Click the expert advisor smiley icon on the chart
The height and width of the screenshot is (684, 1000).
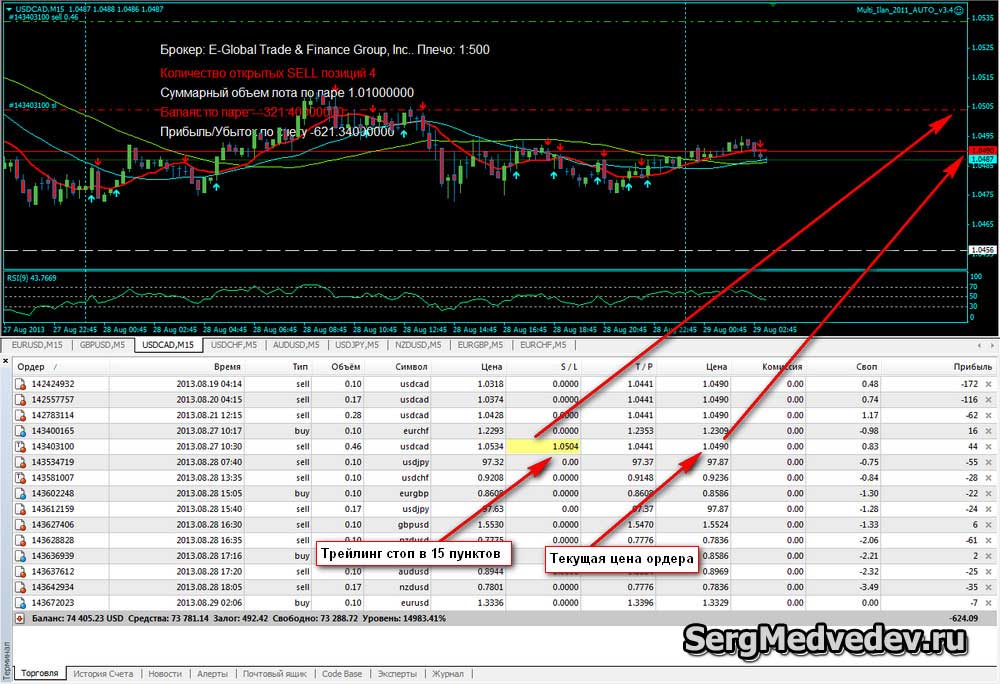(960, 9)
